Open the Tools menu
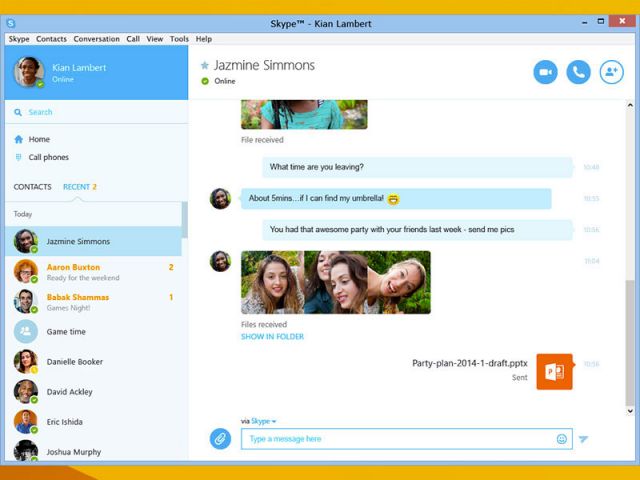 [x=179, y=39]
